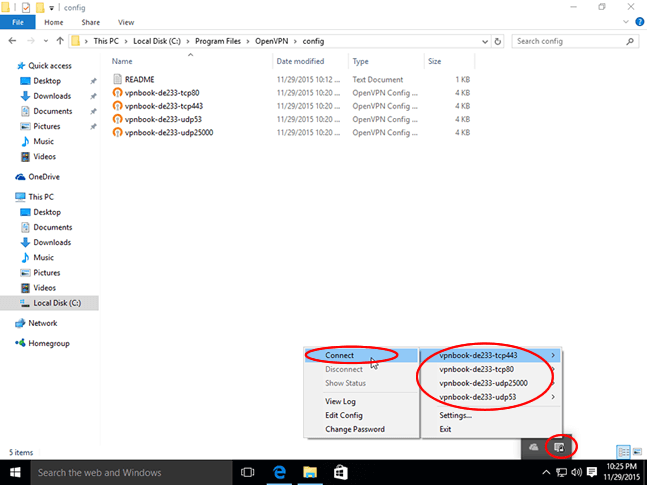Open File Explorer from the taskbar
647x485 pixels.
(310, 472)
